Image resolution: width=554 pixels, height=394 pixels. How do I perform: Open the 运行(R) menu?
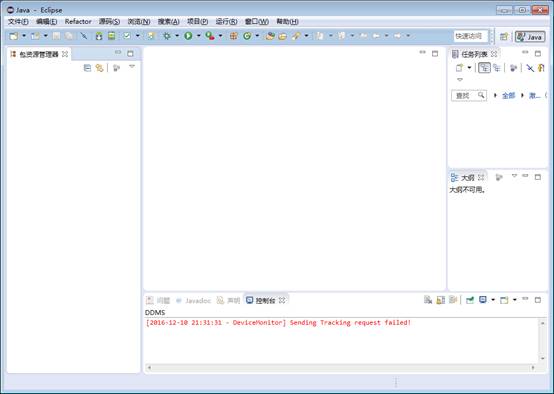(x=226, y=22)
